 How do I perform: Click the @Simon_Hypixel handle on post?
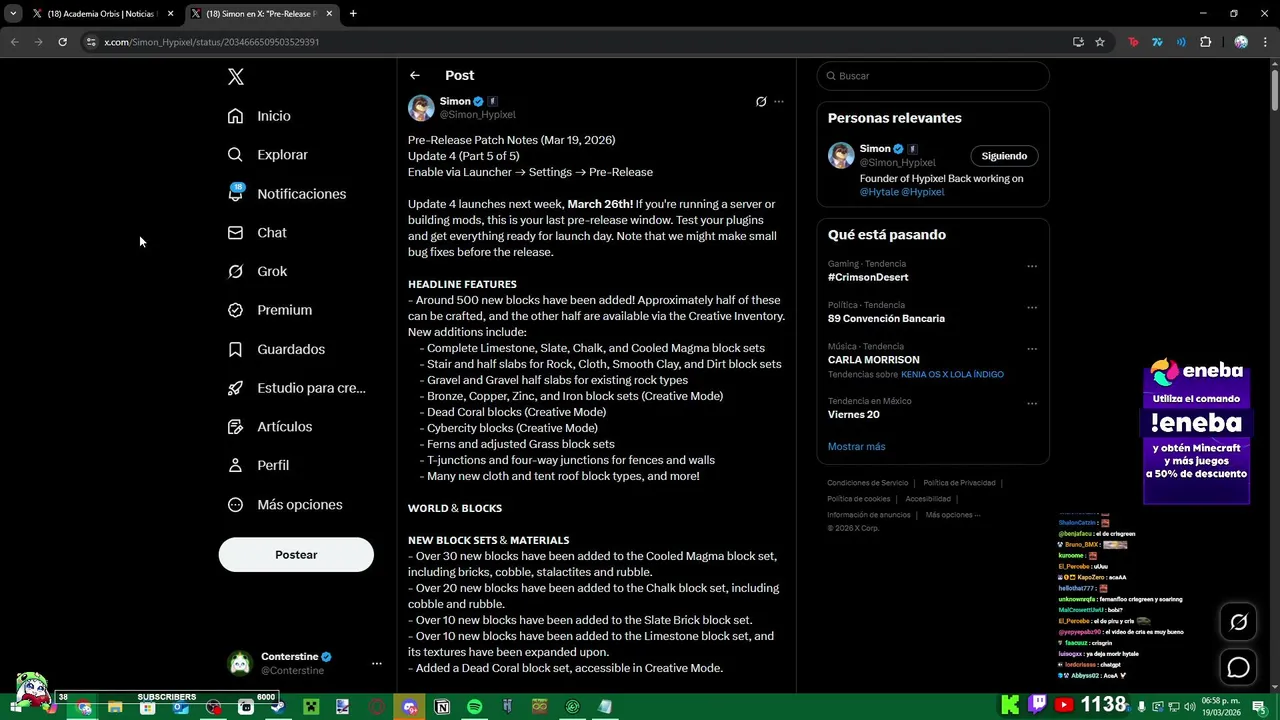(x=478, y=115)
